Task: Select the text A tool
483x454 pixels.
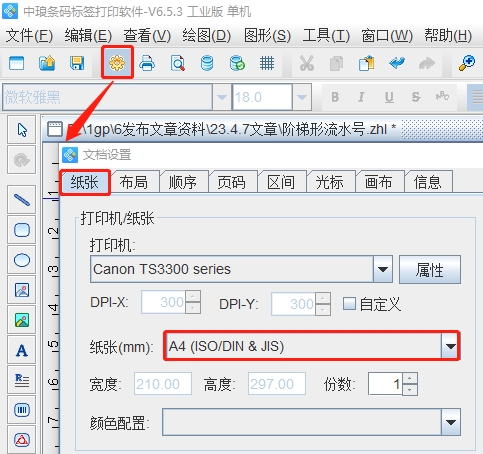Action: coord(22,350)
